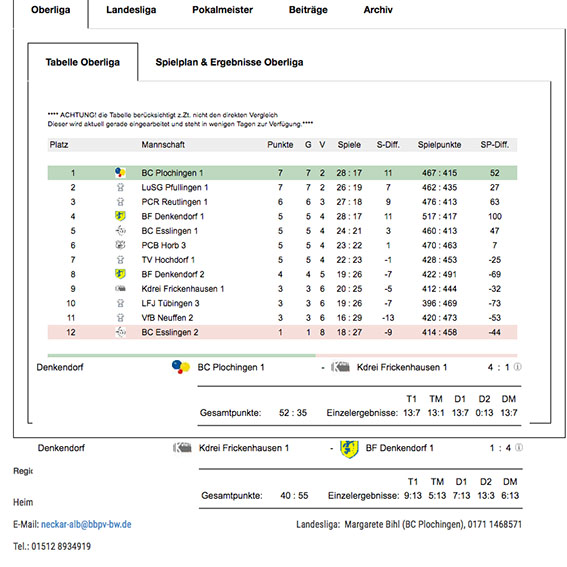This screenshot has height=567, width=567.
Task: Select team name LFJ Tübingen 3
Action: tap(170, 303)
